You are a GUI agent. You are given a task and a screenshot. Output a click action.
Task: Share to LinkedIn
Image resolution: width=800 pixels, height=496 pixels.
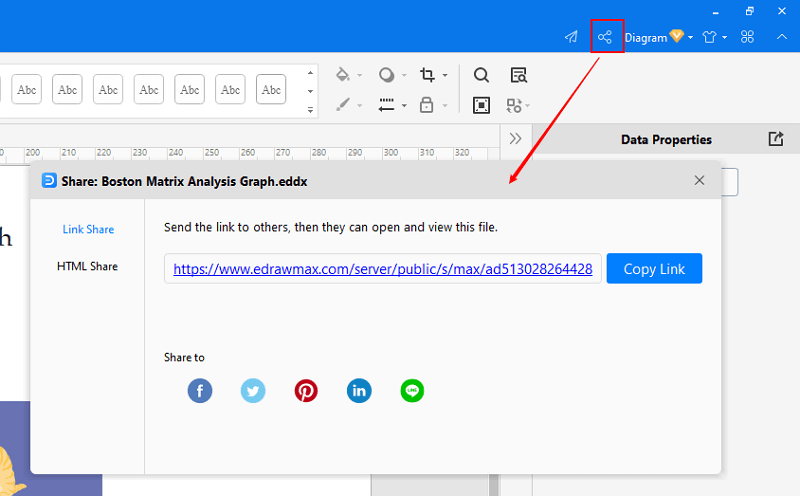tap(359, 391)
